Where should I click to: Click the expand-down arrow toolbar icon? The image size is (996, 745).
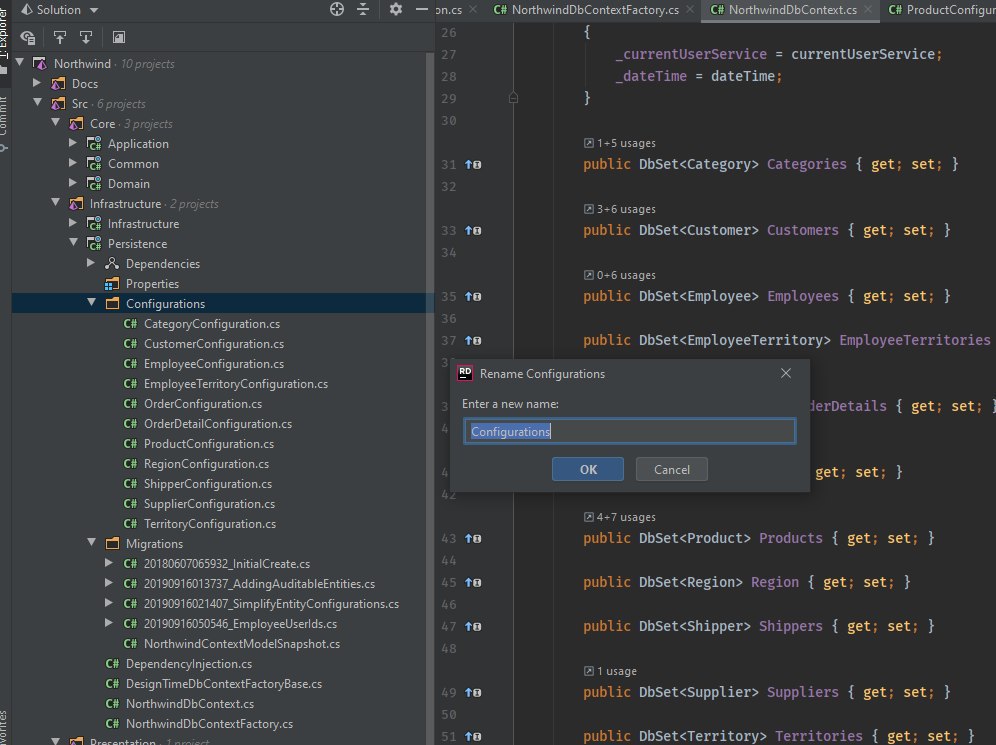86,37
